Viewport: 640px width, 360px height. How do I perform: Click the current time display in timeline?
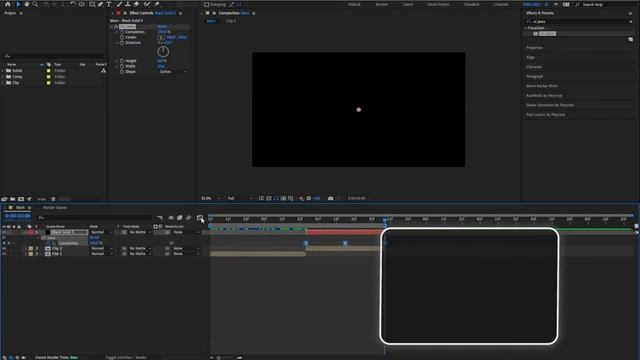tap(18, 216)
